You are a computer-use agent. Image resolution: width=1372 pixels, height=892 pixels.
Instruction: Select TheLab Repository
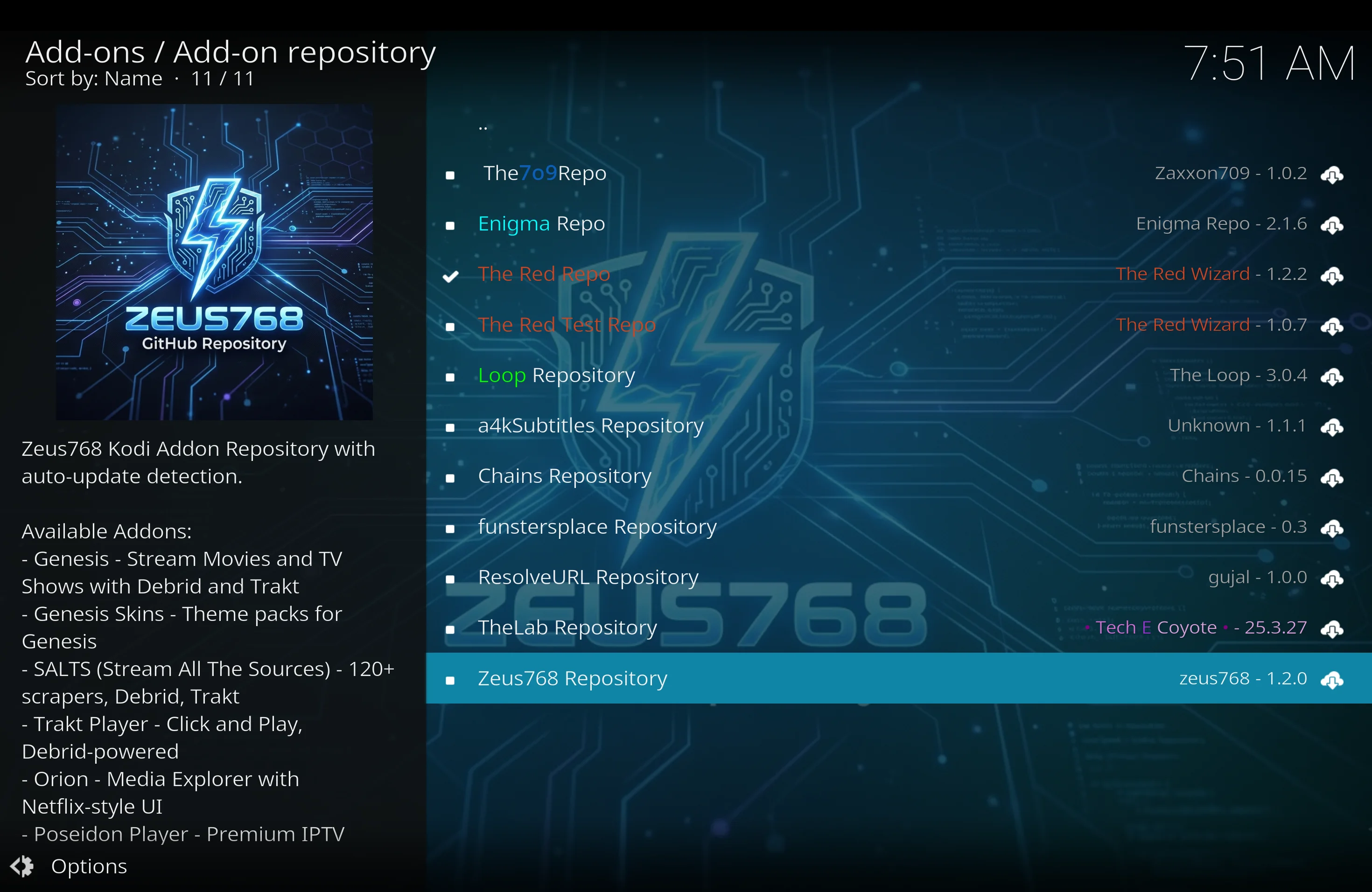tap(899, 627)
